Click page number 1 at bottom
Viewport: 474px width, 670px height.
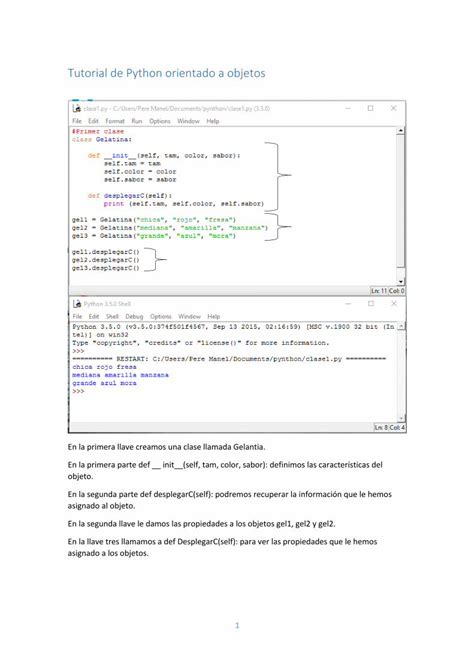click(237, 626)
